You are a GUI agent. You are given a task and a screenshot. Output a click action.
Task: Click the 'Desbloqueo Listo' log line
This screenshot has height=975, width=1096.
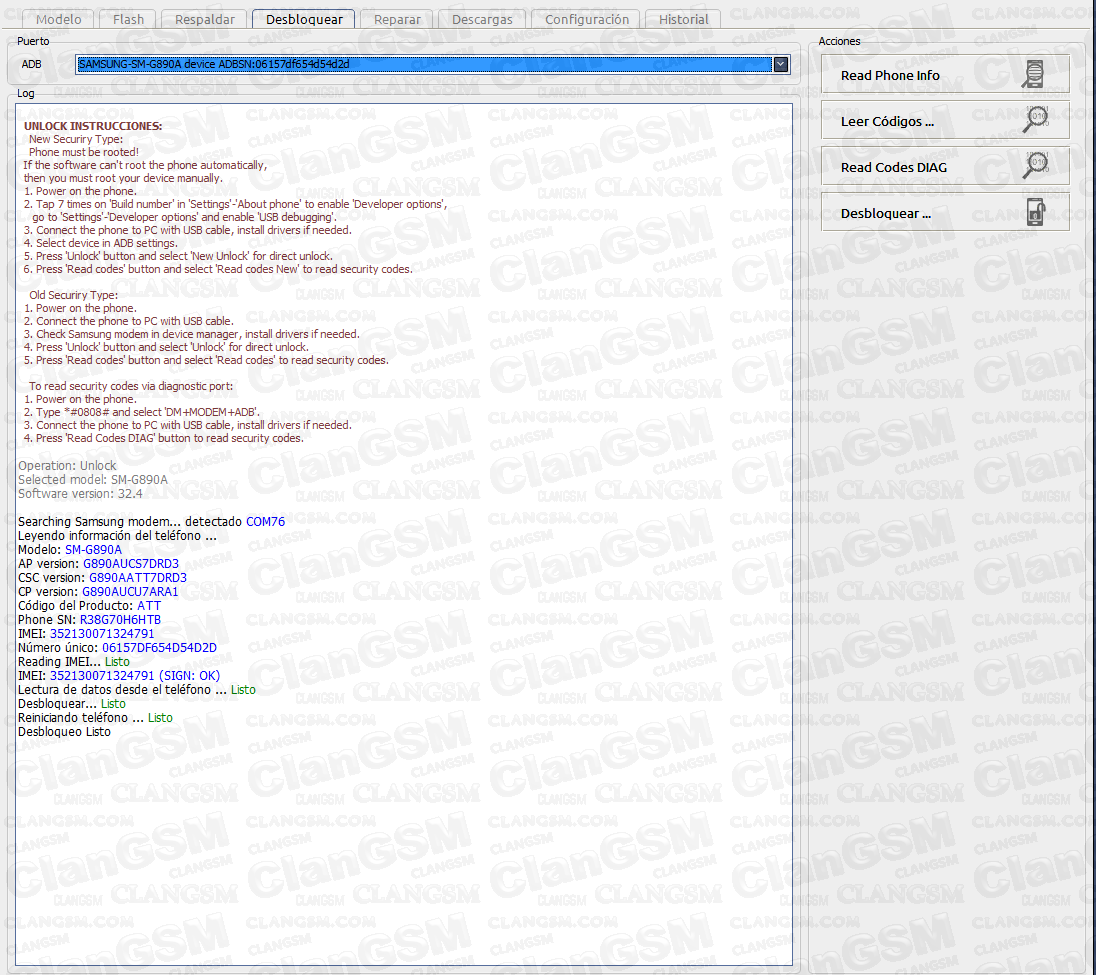64,731
